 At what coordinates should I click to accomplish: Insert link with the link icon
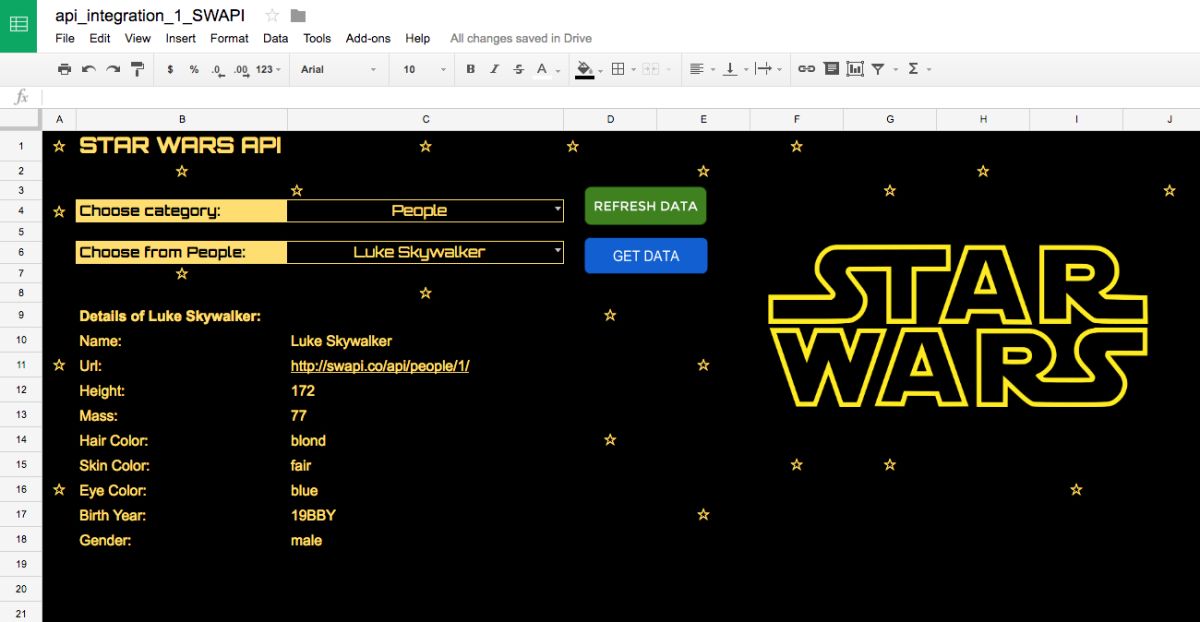pyautogui.click(x=806, y=69)
